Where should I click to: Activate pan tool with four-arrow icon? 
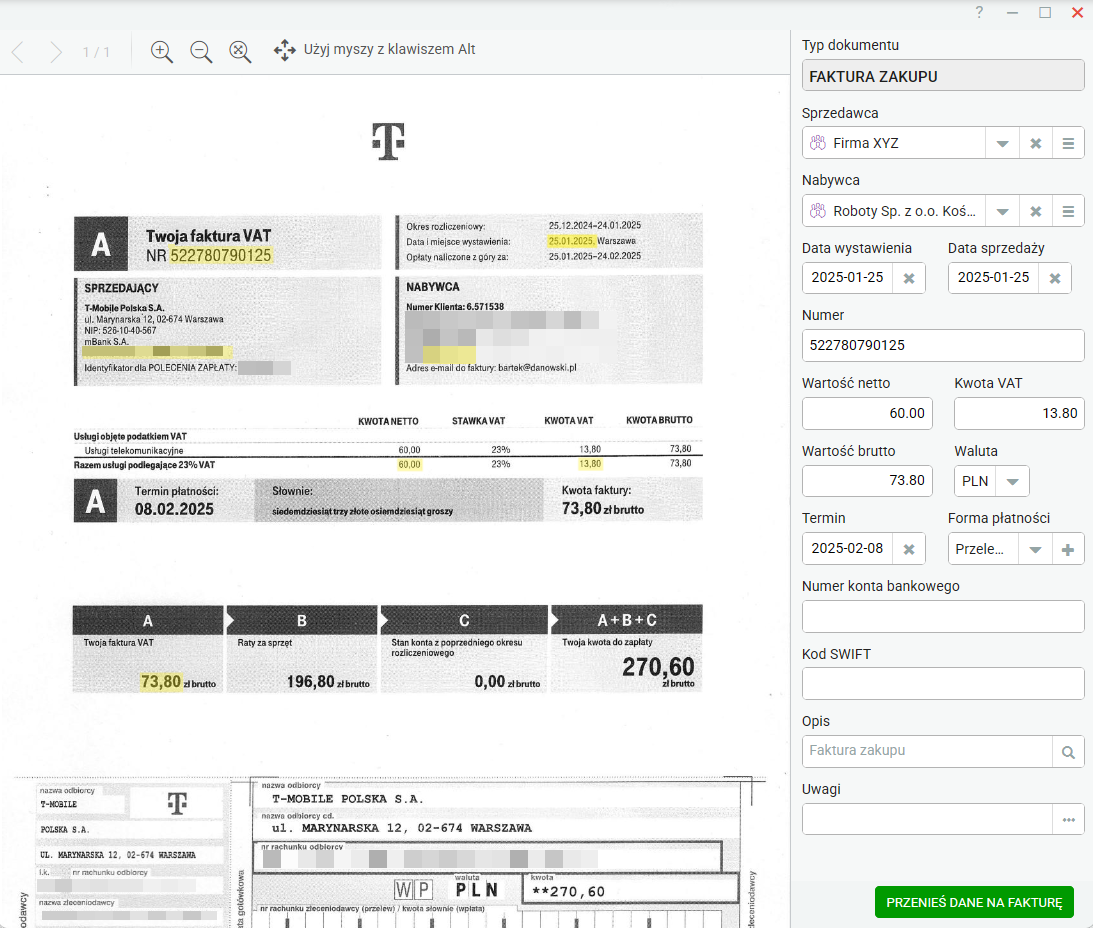pyautogui.click(x=284, y=50)
